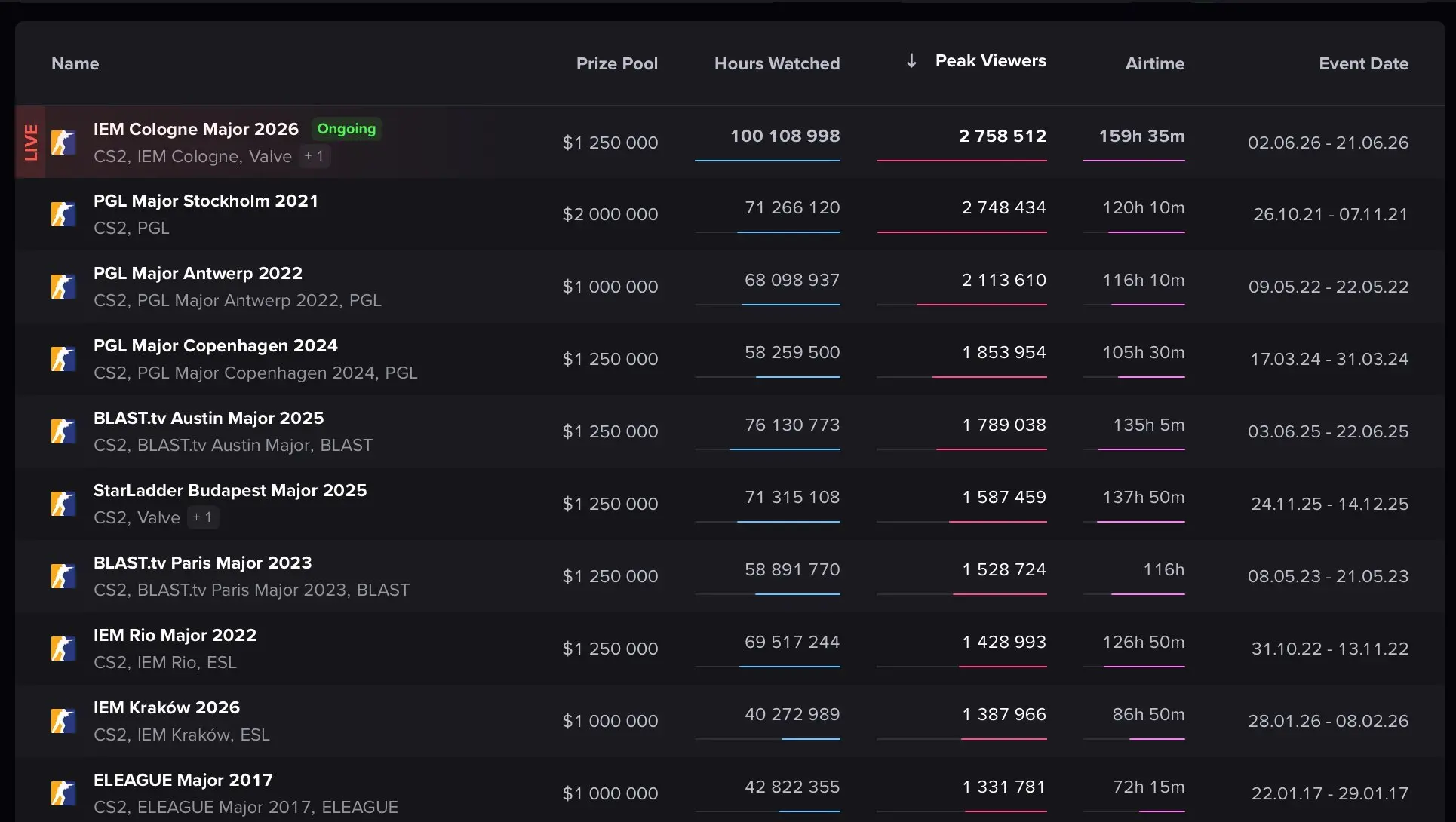The image size is (1456, 822).
Task: Click the airtime value 86h 50m
Action: point(1148,714)
